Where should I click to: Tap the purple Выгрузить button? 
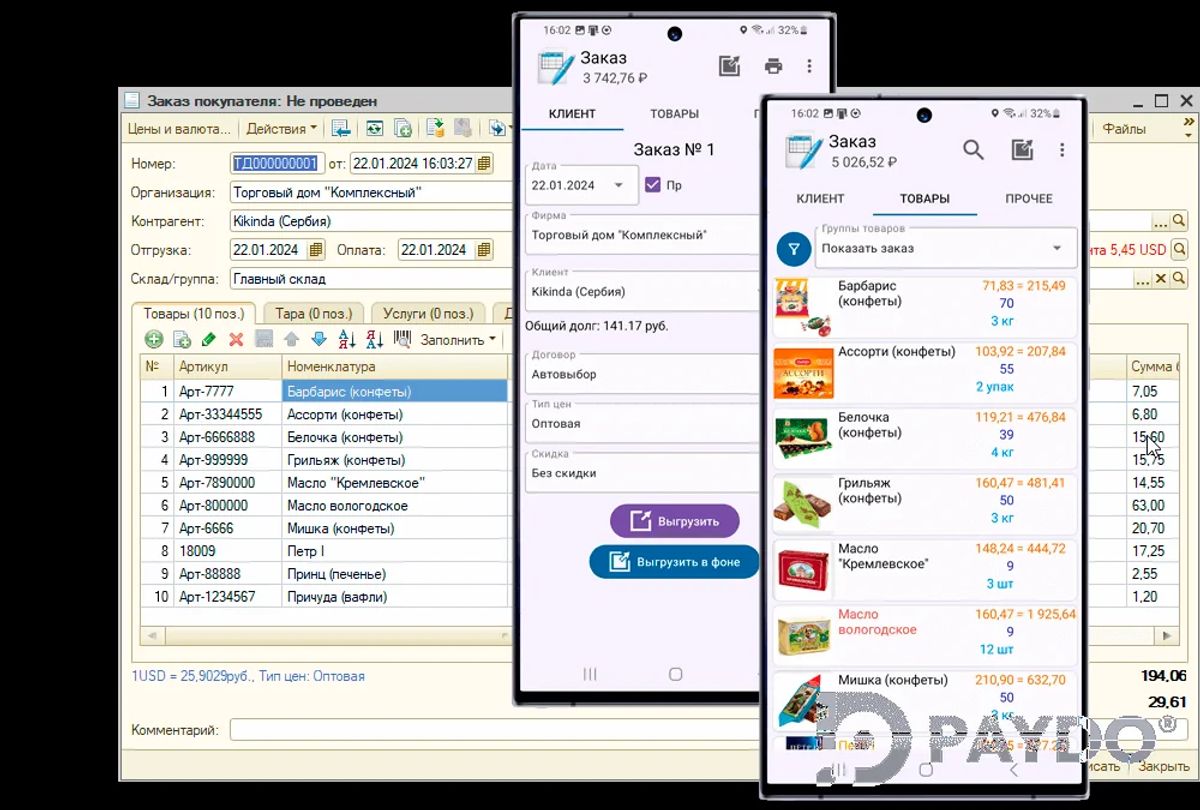click(675, 521)
